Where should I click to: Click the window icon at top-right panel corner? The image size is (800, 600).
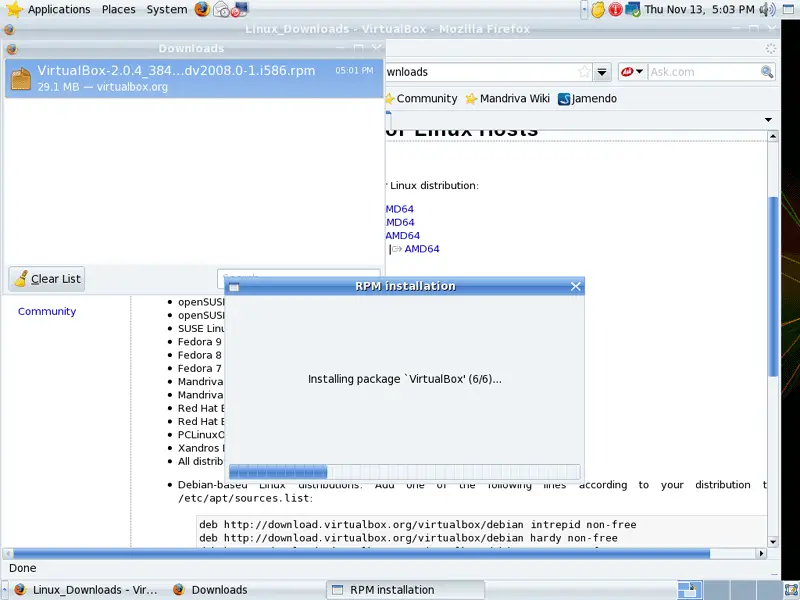pyautogui.click(x=790, y=9)
